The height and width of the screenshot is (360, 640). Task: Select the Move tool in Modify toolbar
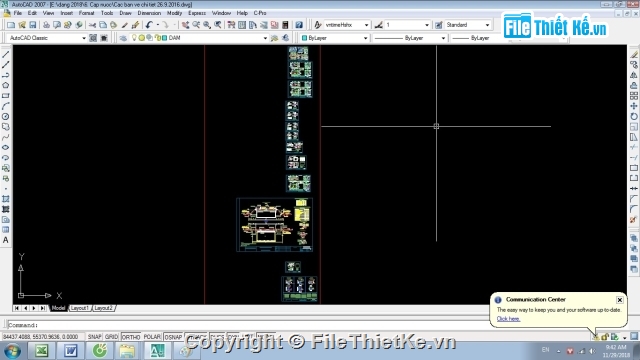pyautogui.click(x=633, y=106)
